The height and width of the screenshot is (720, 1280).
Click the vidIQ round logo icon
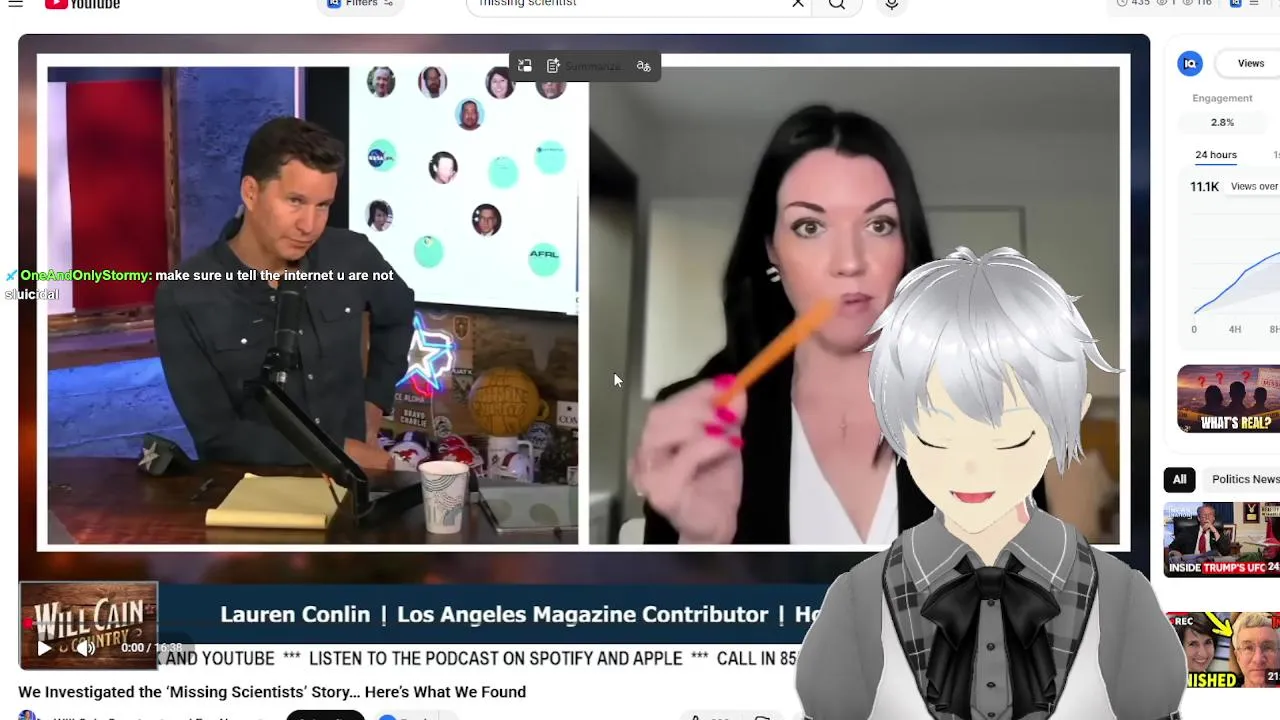[1190, 64]
